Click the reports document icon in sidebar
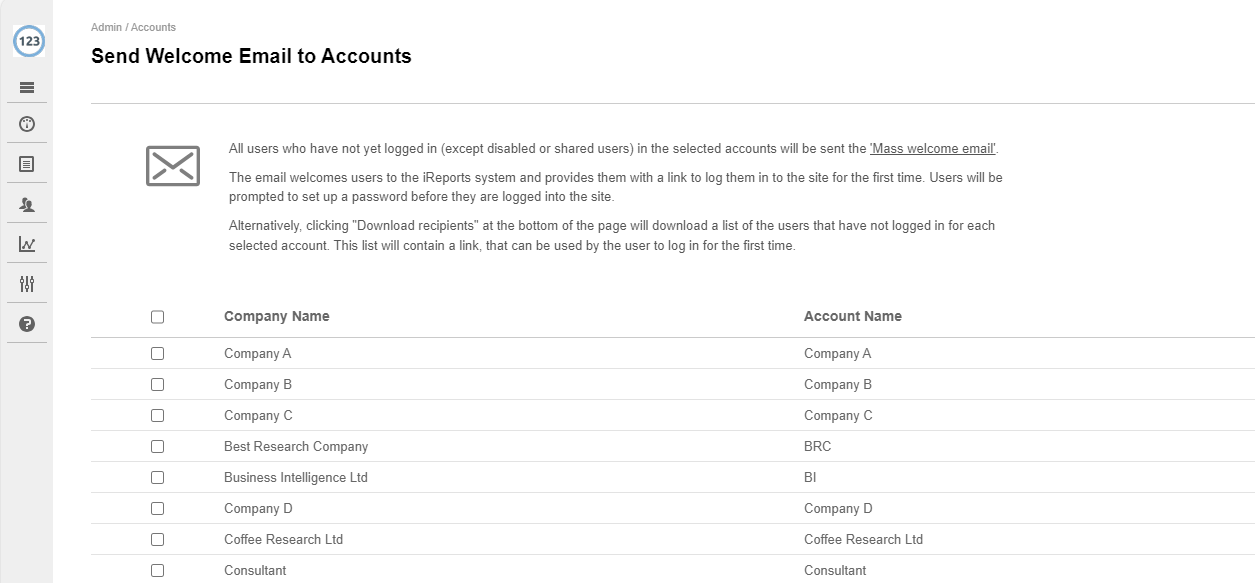1255x583 pixels. point(27,164)
